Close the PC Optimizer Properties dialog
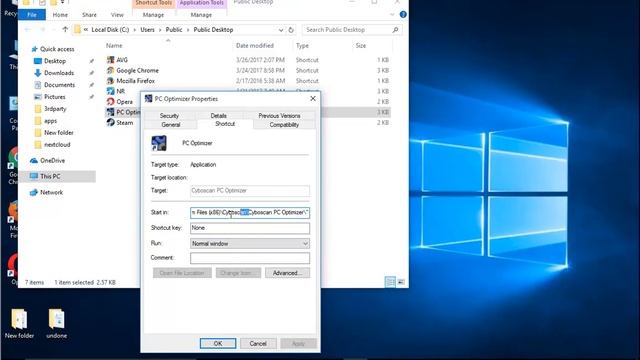 point(313,98)
